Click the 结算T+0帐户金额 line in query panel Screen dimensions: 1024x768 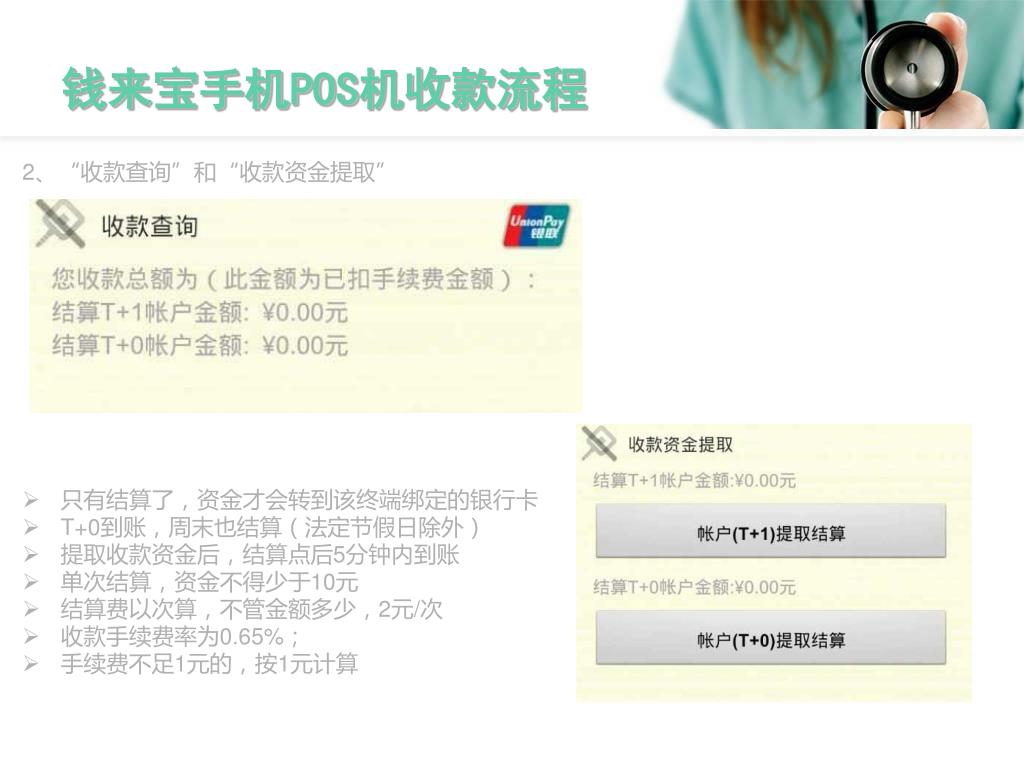200,345
